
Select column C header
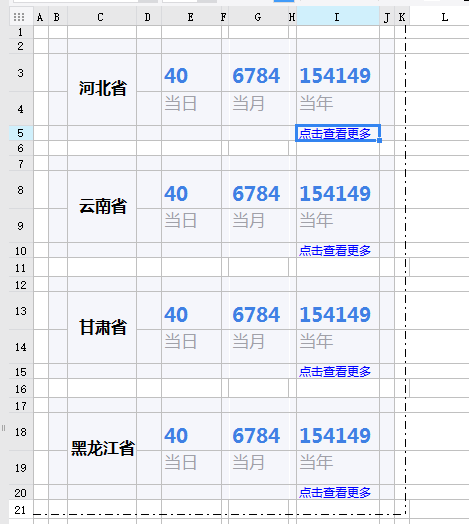click(102, 17)
